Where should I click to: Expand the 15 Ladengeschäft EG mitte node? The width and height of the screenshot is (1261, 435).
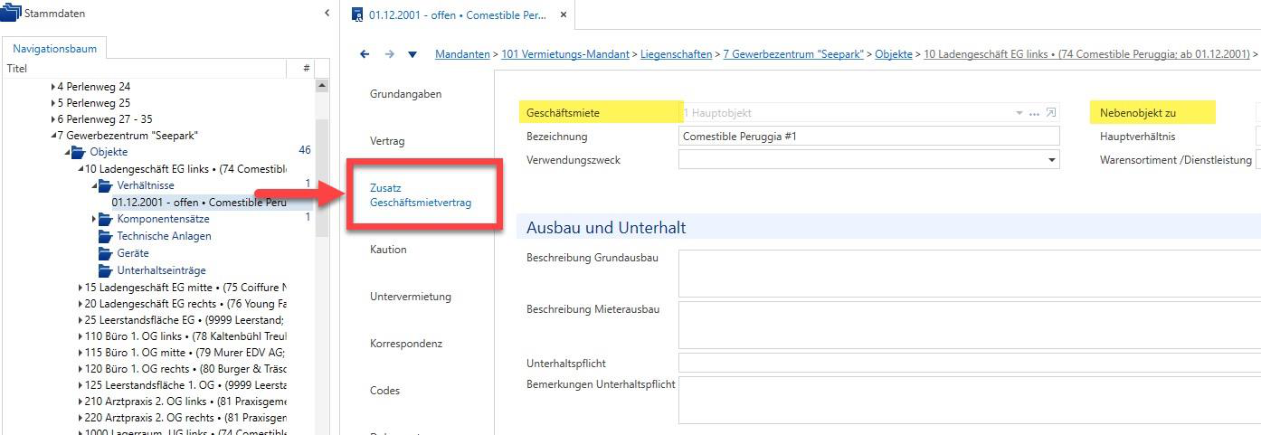(x=81, y=287)
